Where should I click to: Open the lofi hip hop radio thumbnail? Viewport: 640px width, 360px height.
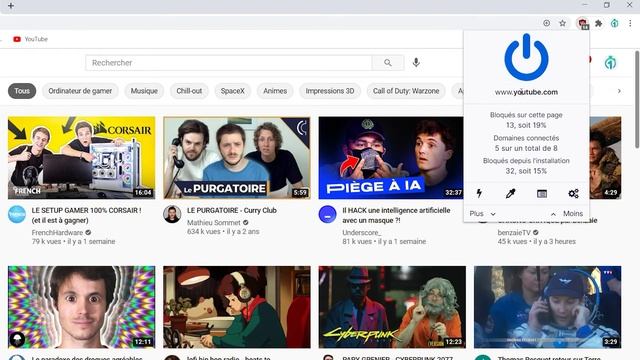(x=237, y=307)
